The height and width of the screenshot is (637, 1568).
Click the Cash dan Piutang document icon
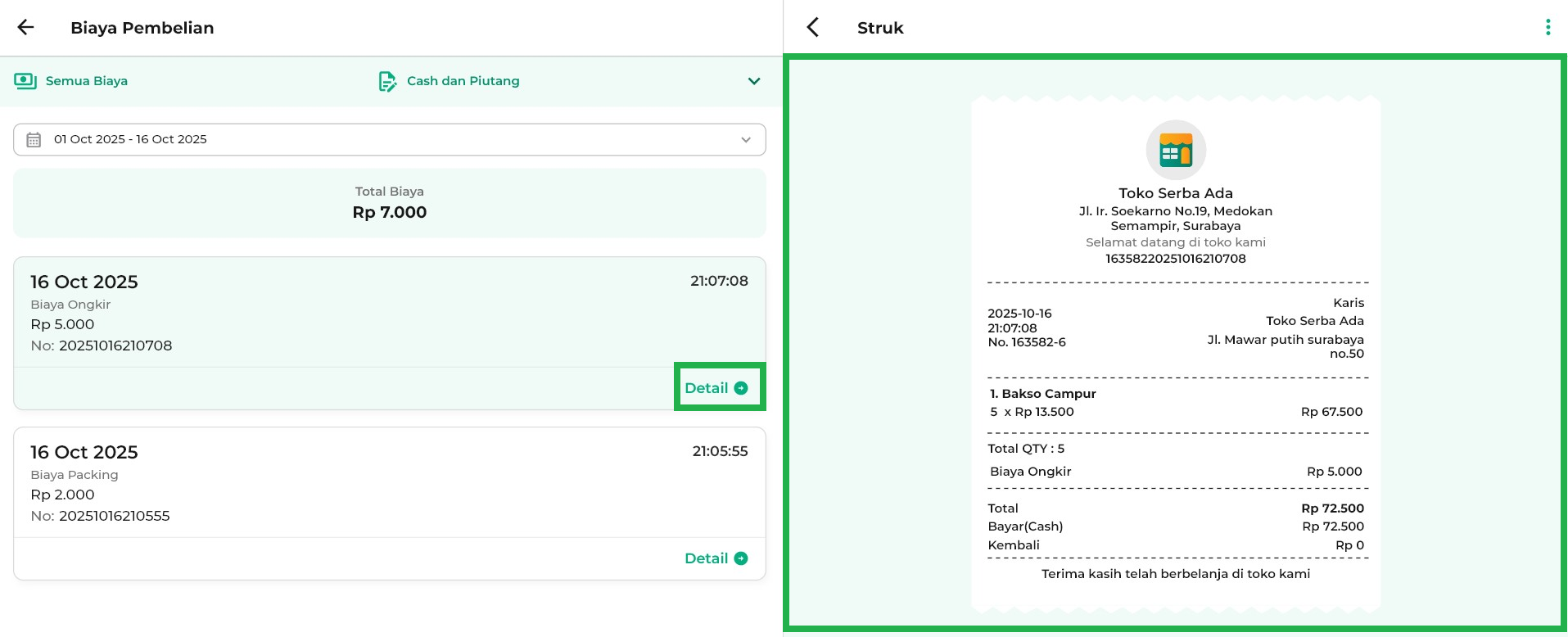[x=387, y=81]
